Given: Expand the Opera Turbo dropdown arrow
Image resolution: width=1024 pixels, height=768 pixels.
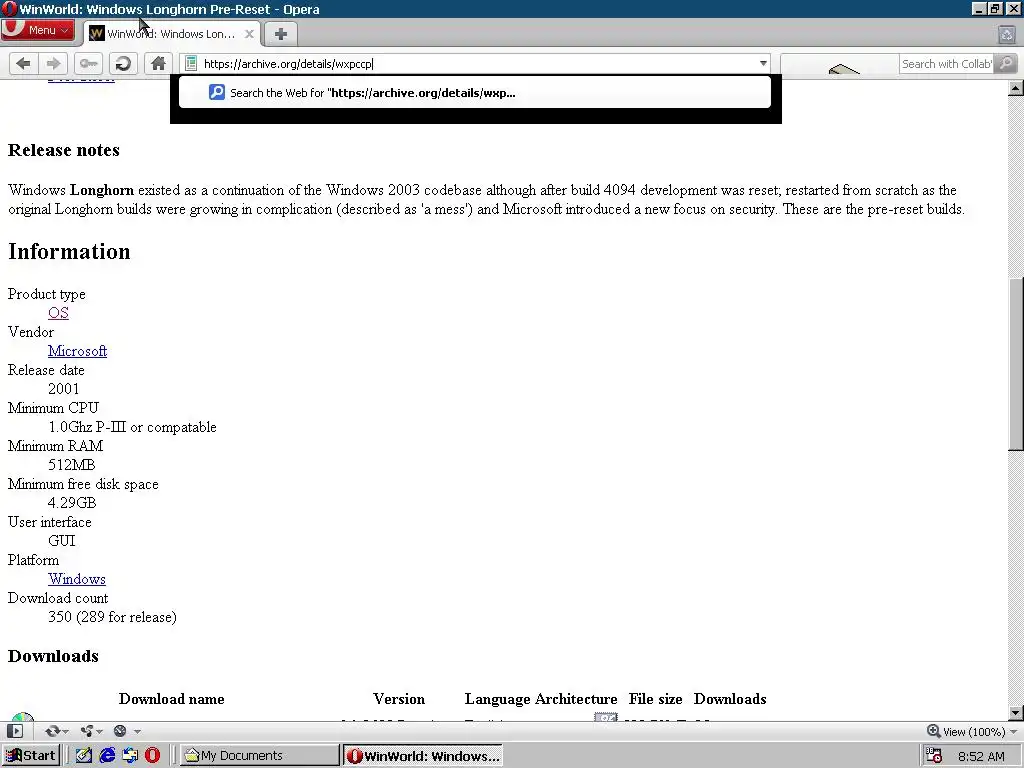Looking at the screenshot, I should pos(136,731).
